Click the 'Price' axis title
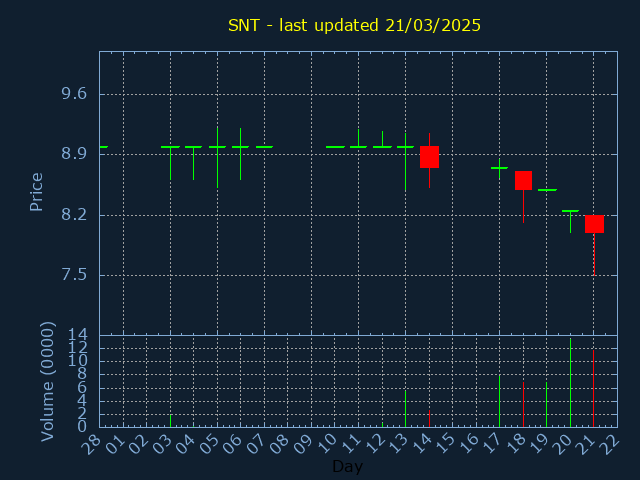Image resolution: width=640 pixels, height=480 pixels. [x=36, y=192]
